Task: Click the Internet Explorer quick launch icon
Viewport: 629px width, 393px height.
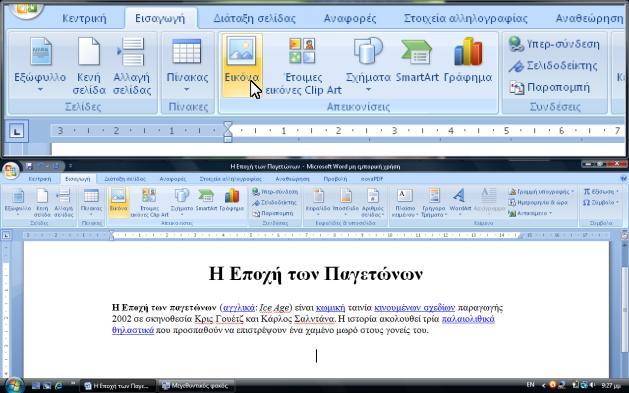Action: 59,386
